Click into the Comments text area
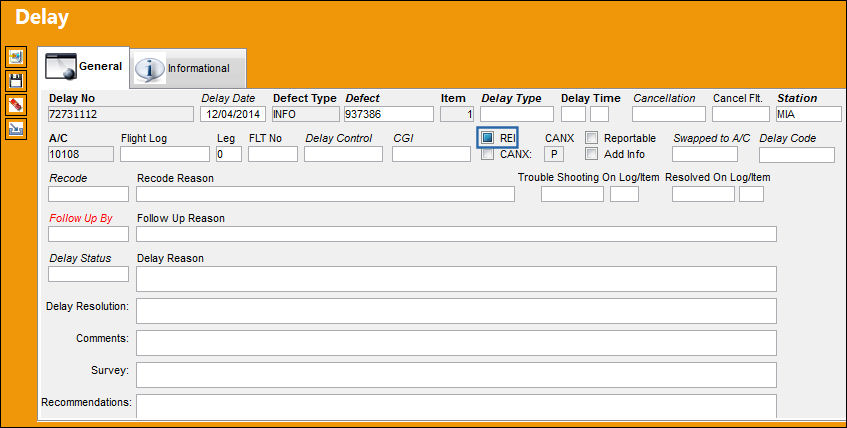The image size is (847, 428). 456,343
